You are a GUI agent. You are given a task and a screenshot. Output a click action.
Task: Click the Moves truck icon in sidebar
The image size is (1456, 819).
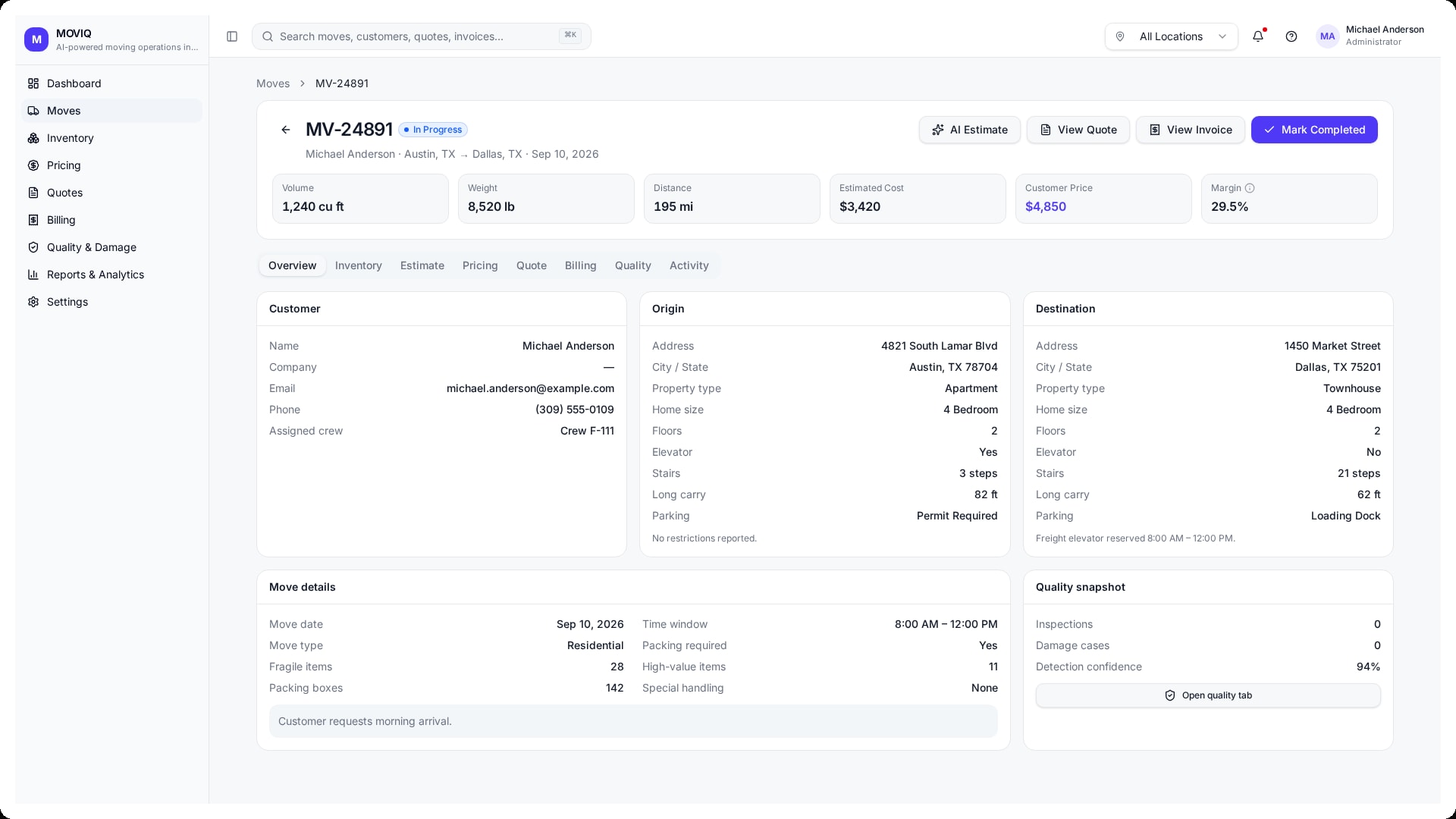click(x=33, y=111)
